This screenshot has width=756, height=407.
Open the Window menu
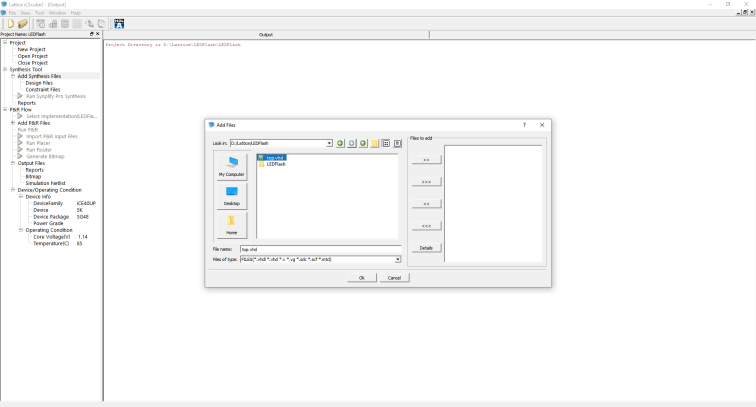[57, 12]
